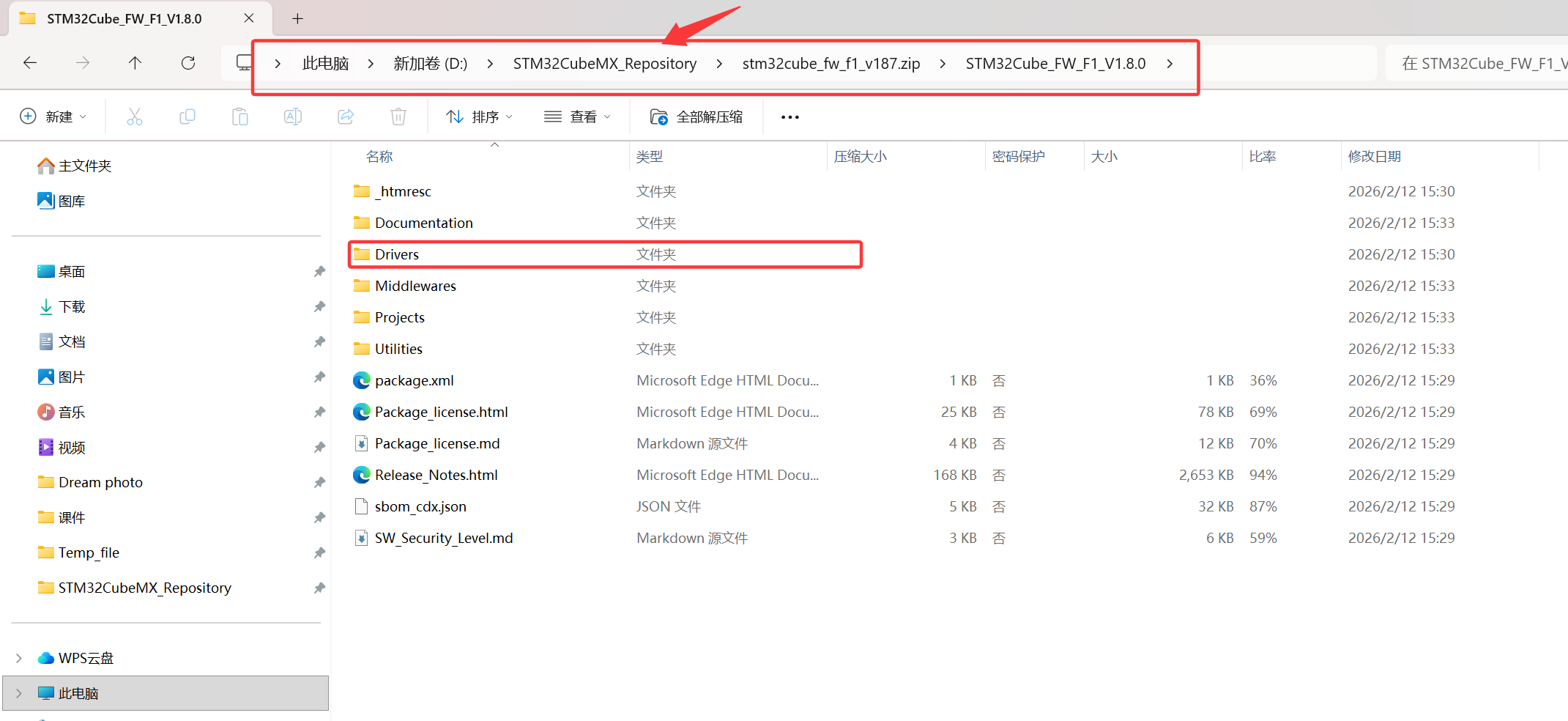Open the more options ellipsis menu
The height and width of the screenshot is (721, 1568).
pos(790,117)
